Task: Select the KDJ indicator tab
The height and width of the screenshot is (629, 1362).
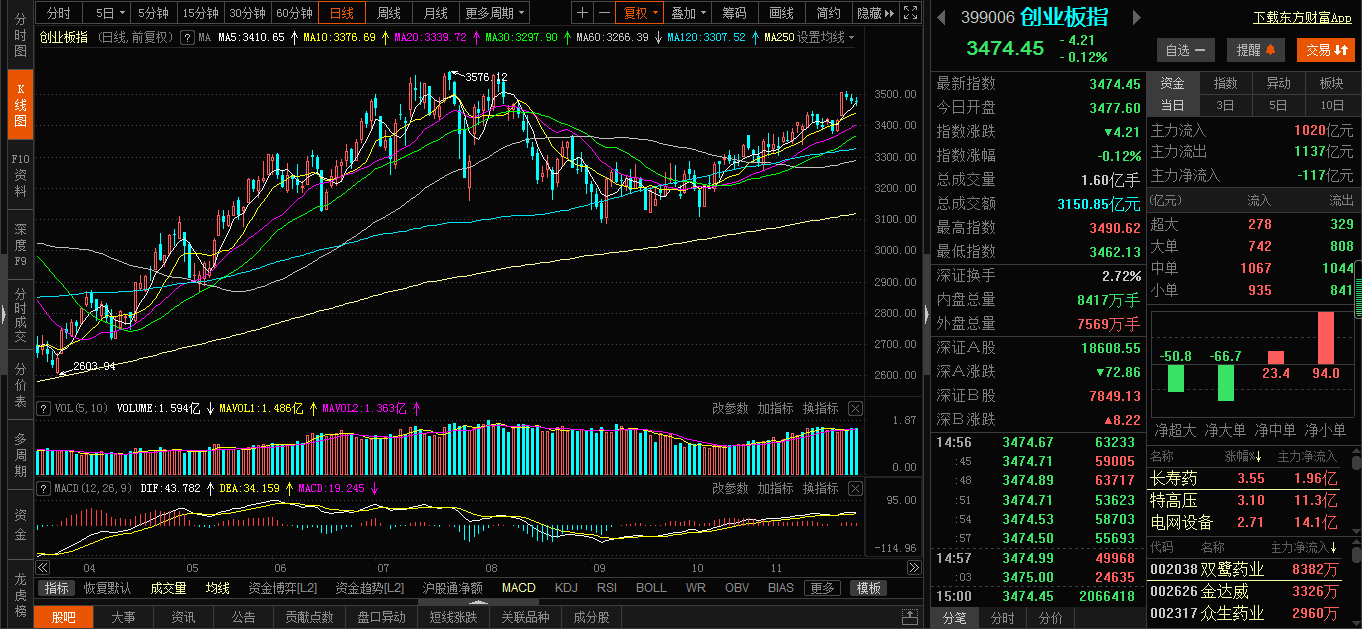Action: pyautogui.click(x=566, y=588)
